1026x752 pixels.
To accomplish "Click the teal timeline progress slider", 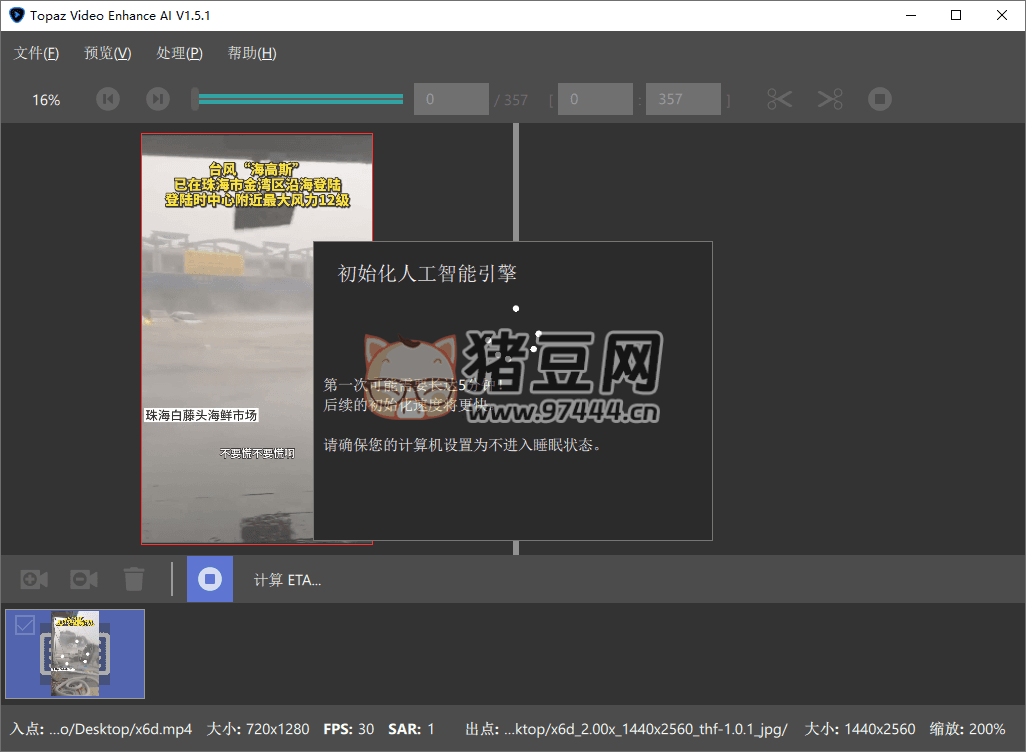I will click(x=300, y=99).
